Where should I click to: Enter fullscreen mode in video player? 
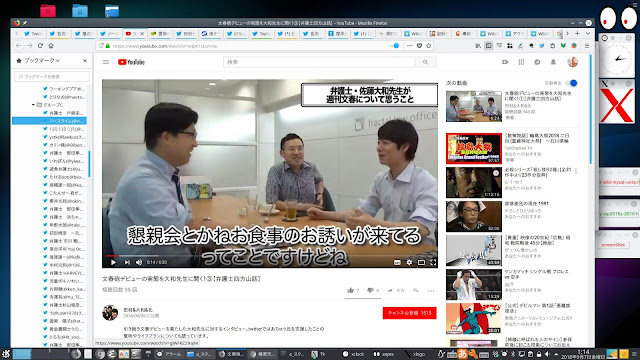click(x=433, y=262)
